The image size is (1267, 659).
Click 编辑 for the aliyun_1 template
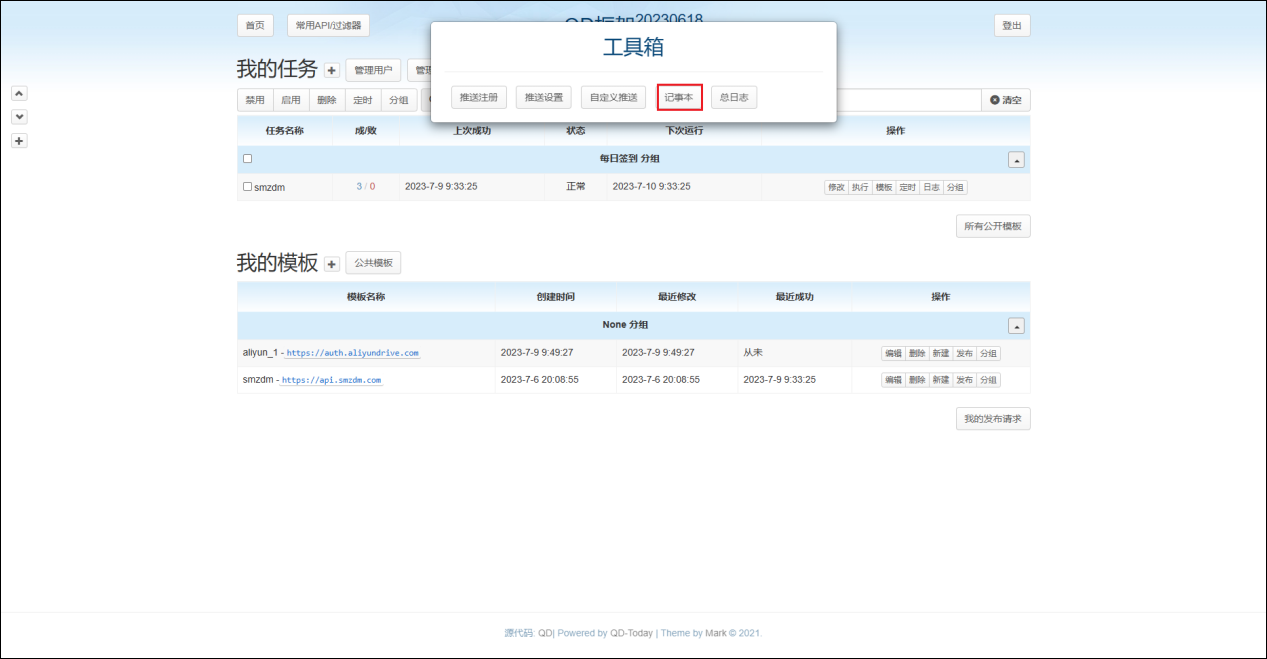pos(893,353)
